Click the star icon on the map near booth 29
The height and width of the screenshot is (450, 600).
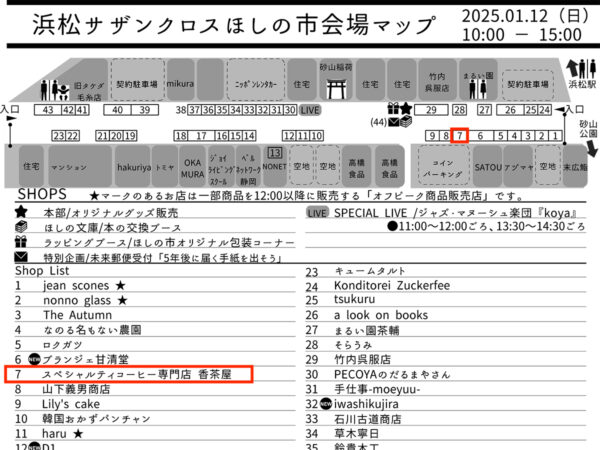pyautogui.click(x=406, y=109)
